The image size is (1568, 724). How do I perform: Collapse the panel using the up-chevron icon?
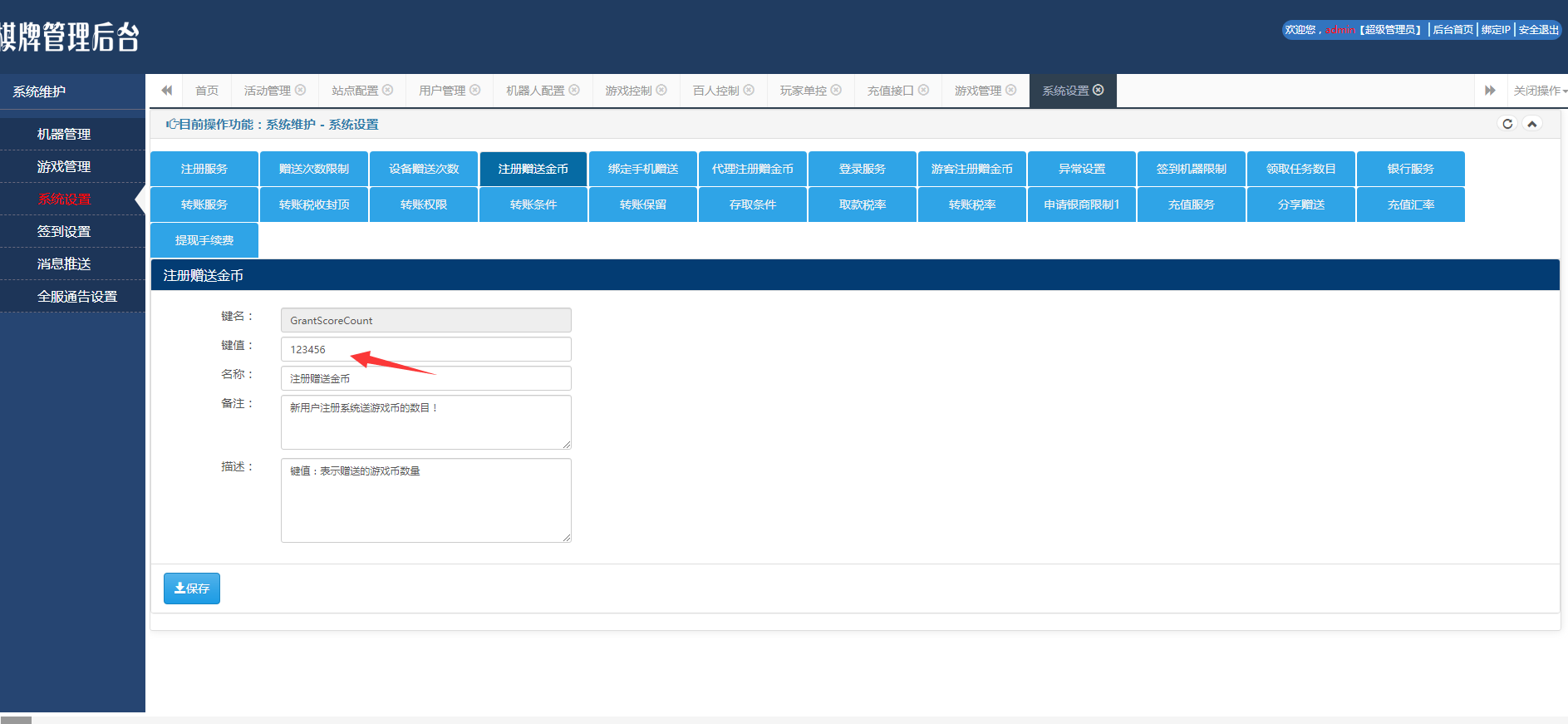coord(1532,124)
